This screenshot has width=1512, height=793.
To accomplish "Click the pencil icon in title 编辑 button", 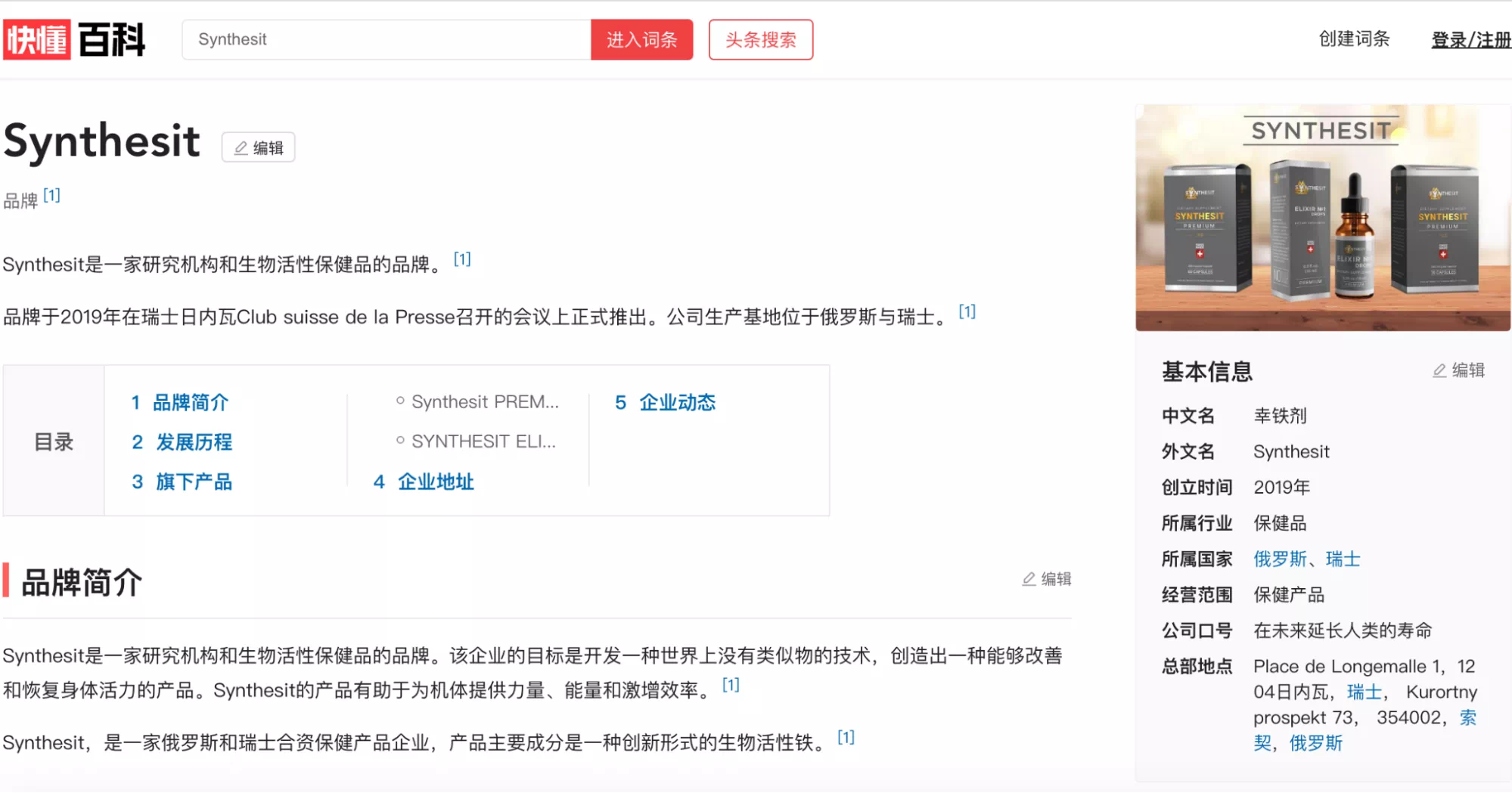I will click(241, 148).
